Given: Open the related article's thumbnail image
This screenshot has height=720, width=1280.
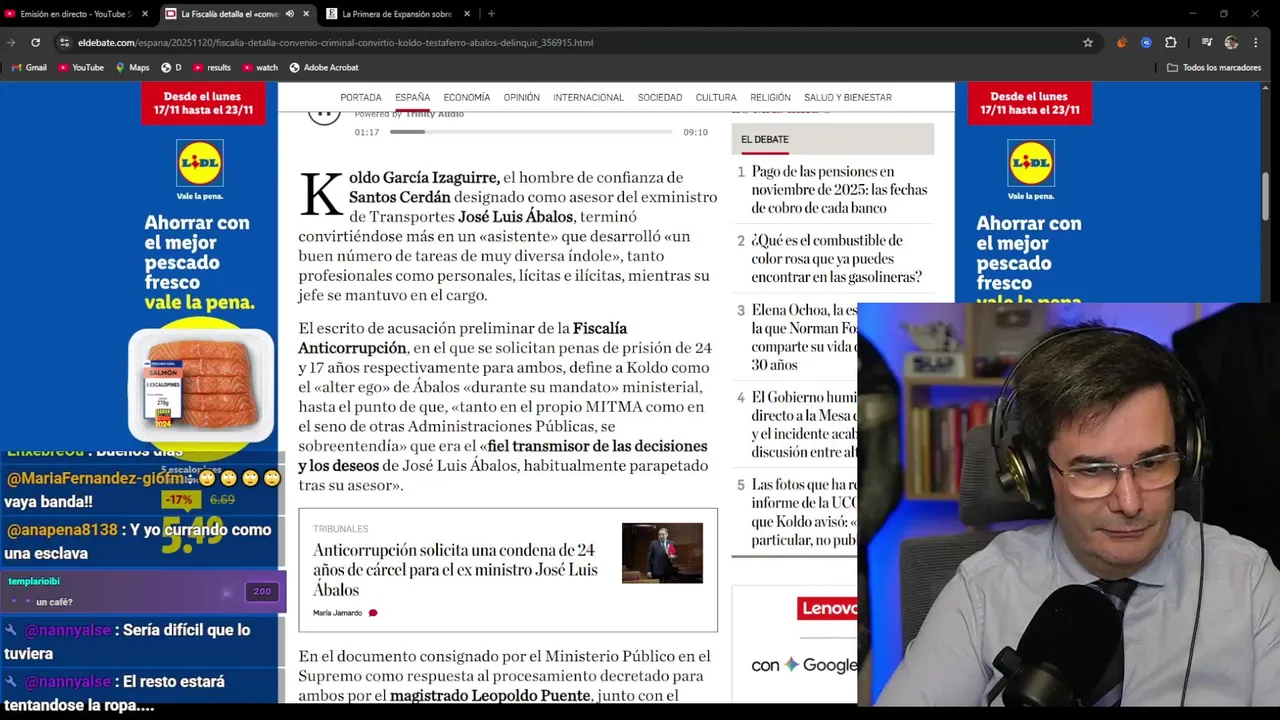Looking at the screenshot, I should [x=662, y=553].
